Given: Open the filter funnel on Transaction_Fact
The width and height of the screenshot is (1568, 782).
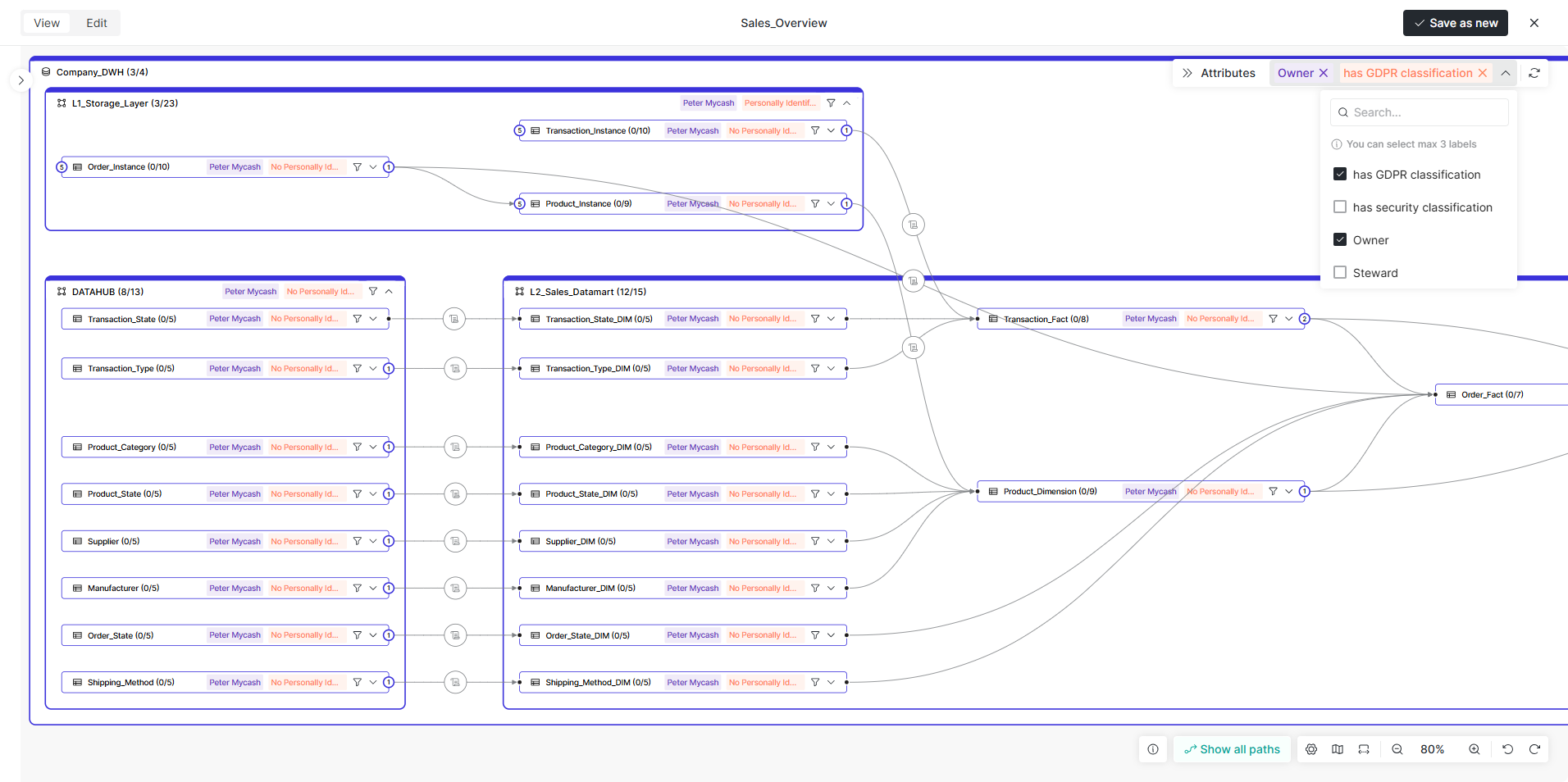Looking at the screenshot, I should click(x=1273, y=318).
